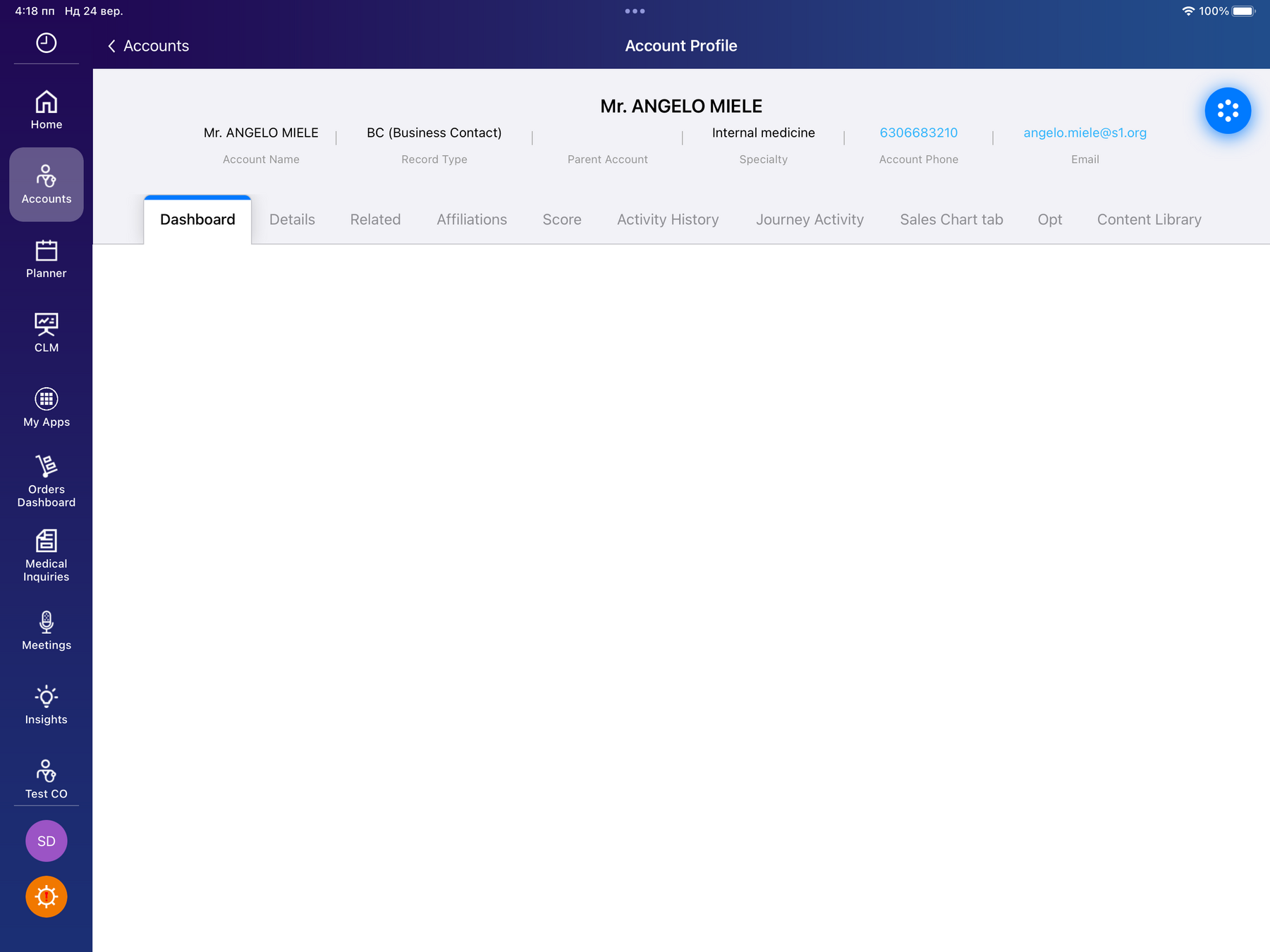Open My Apps grid

point(46,408)
